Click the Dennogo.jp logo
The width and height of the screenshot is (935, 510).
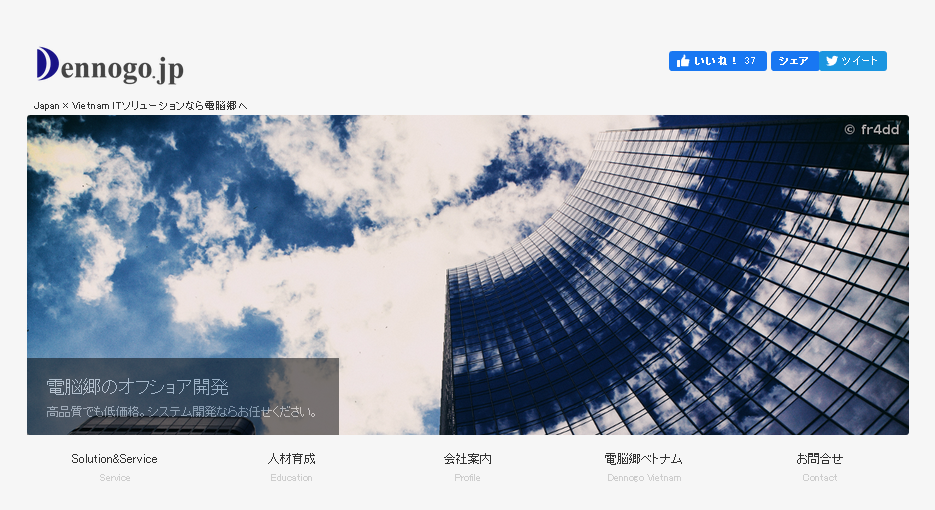(110, 66)
